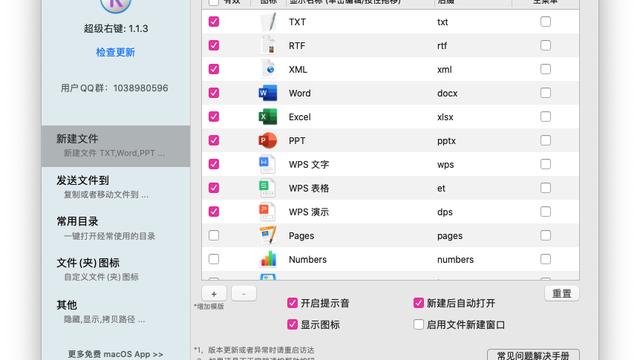Click the TXT file icon

(268, 22)
